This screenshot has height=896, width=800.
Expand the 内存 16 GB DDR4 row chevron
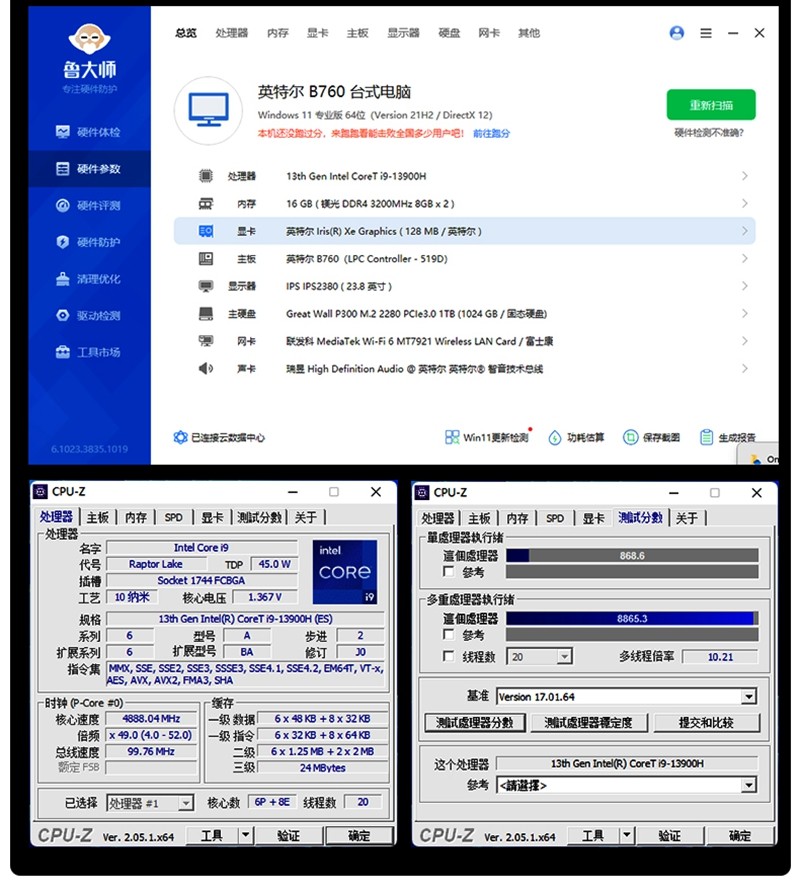[x=745, y=203]
